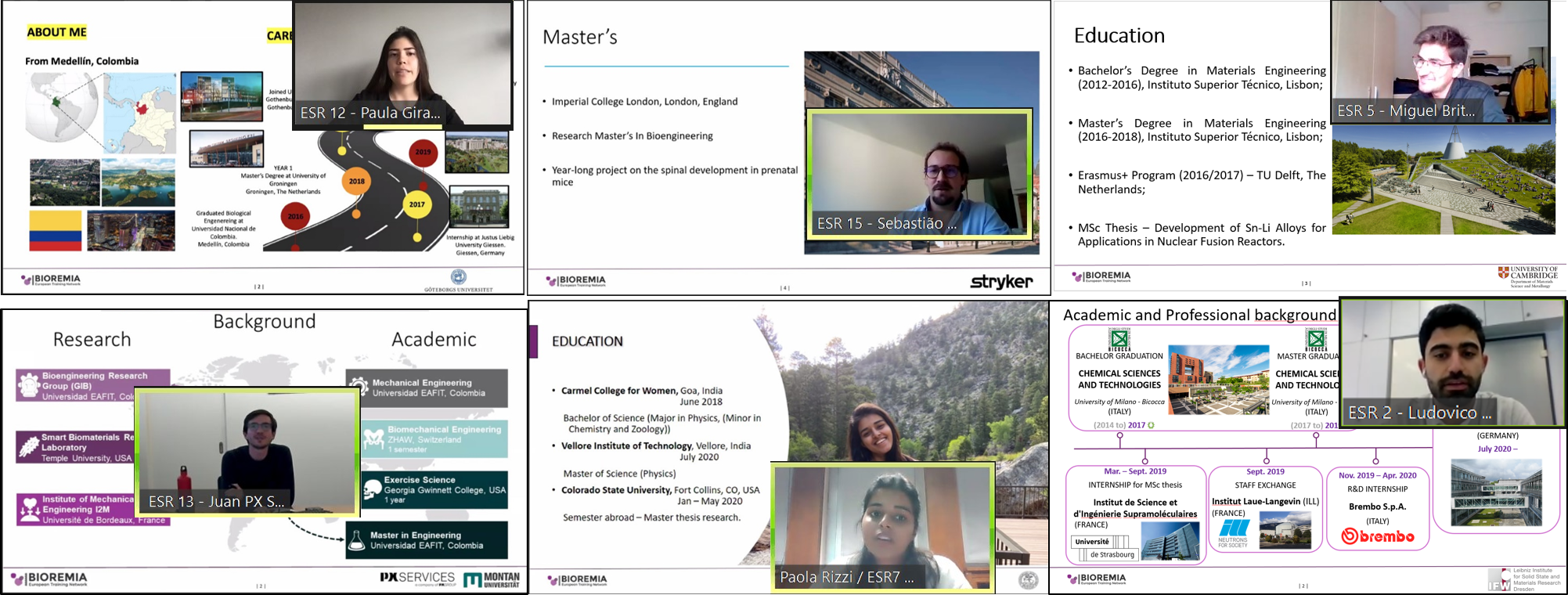This screenshot has height=595, width=1568.
Task: Click the "Colorado State University" text
Action: [616, 490]
